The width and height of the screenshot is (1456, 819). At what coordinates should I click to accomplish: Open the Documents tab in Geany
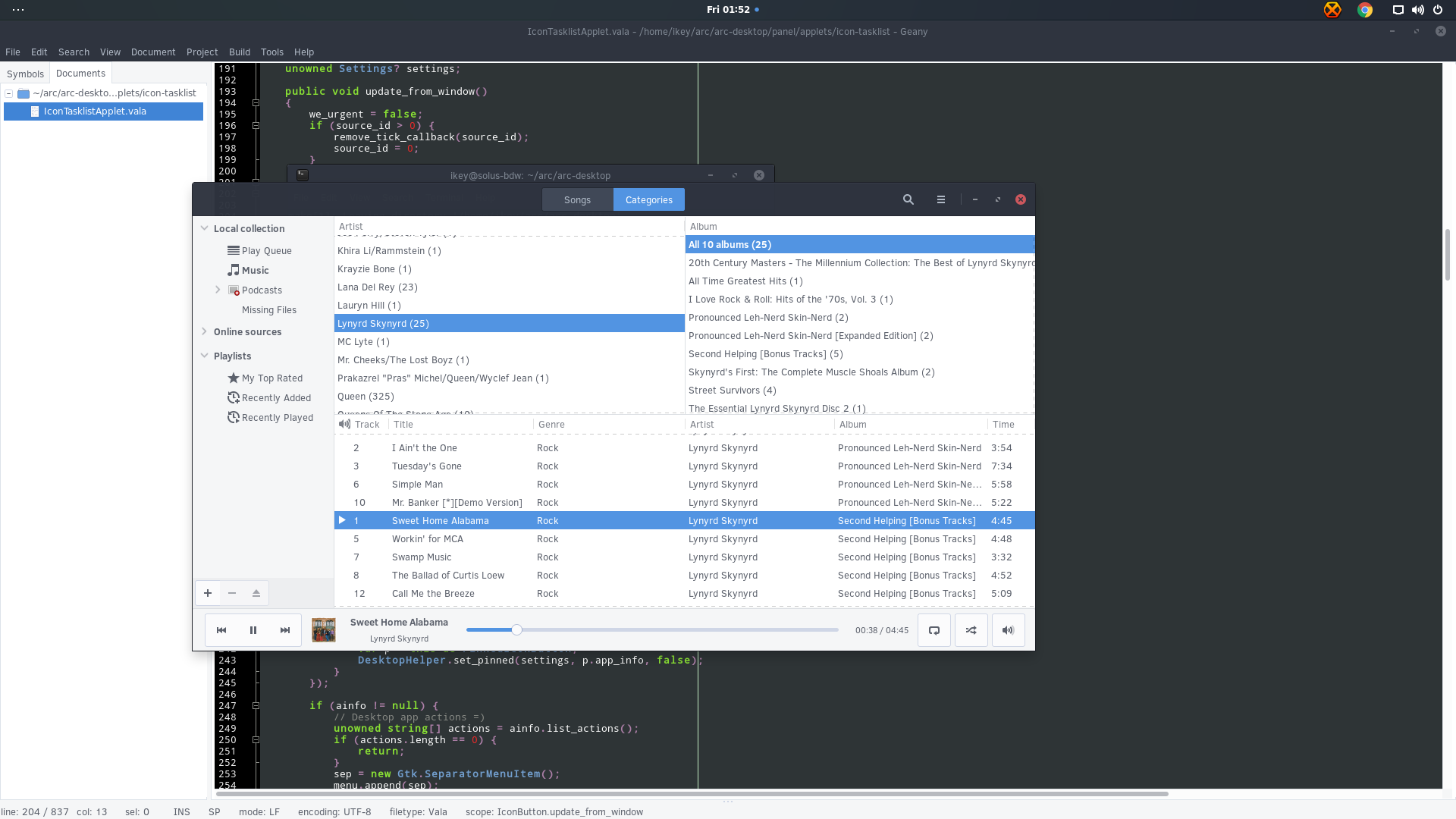[80, 74]
